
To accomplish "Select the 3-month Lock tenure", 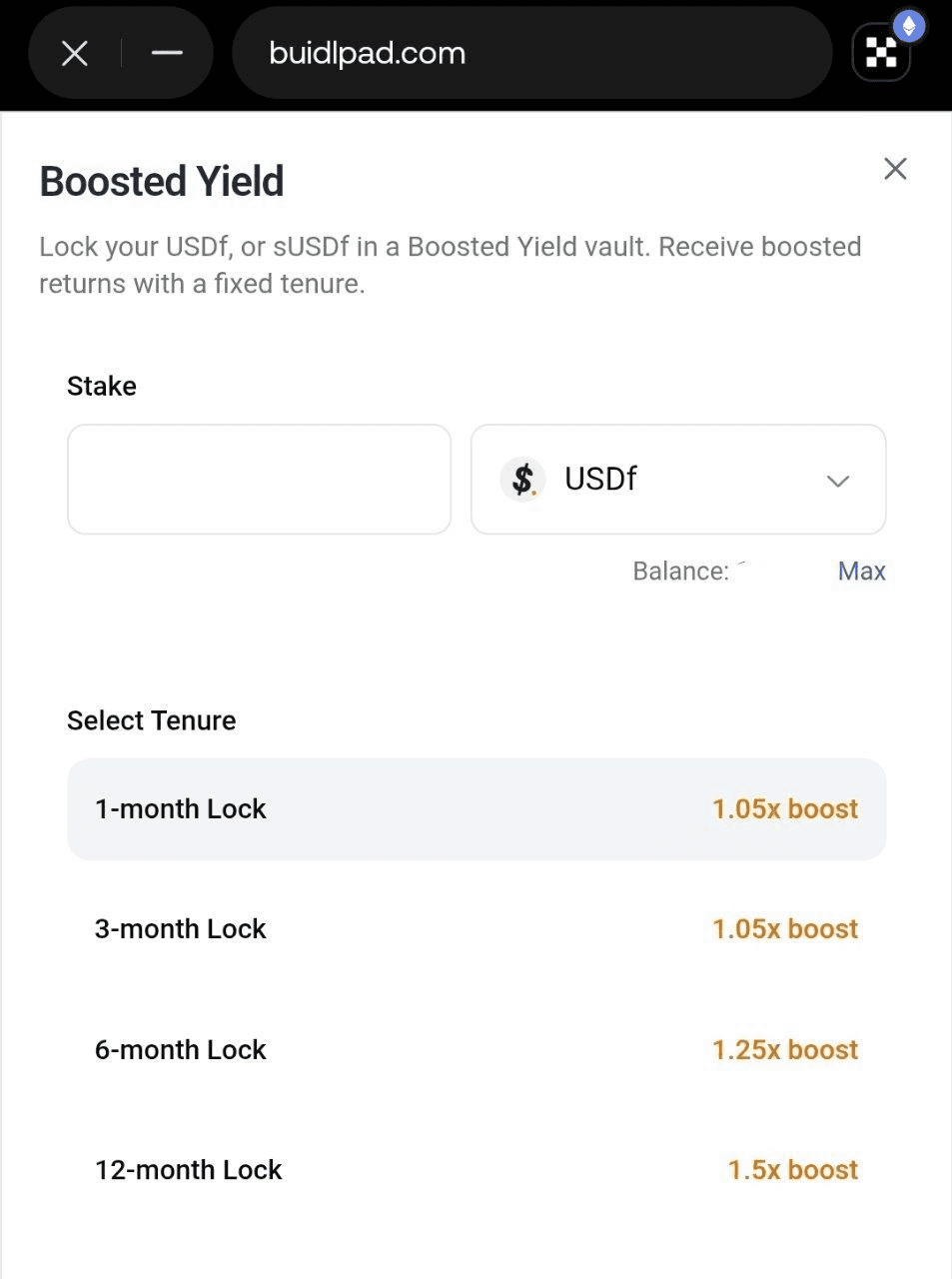I will (476, 929).
